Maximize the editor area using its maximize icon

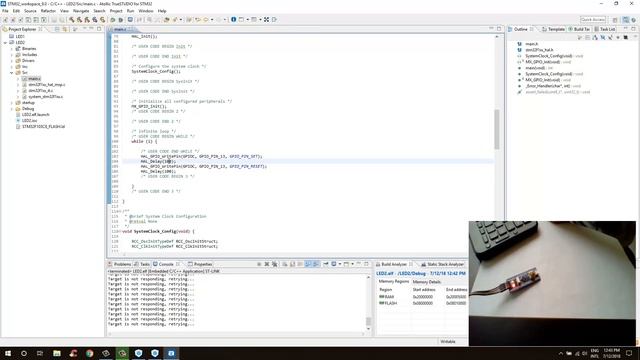[x=499, y=29]
